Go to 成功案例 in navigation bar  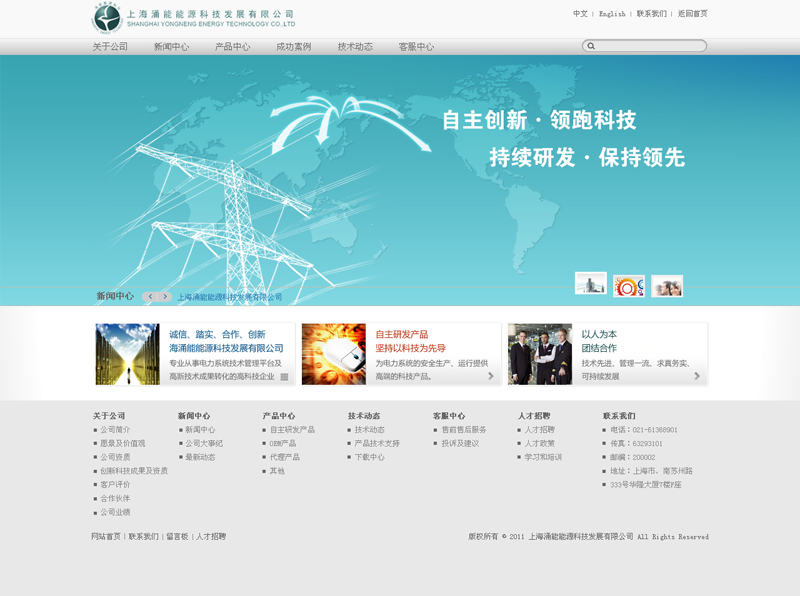(294, 47)
